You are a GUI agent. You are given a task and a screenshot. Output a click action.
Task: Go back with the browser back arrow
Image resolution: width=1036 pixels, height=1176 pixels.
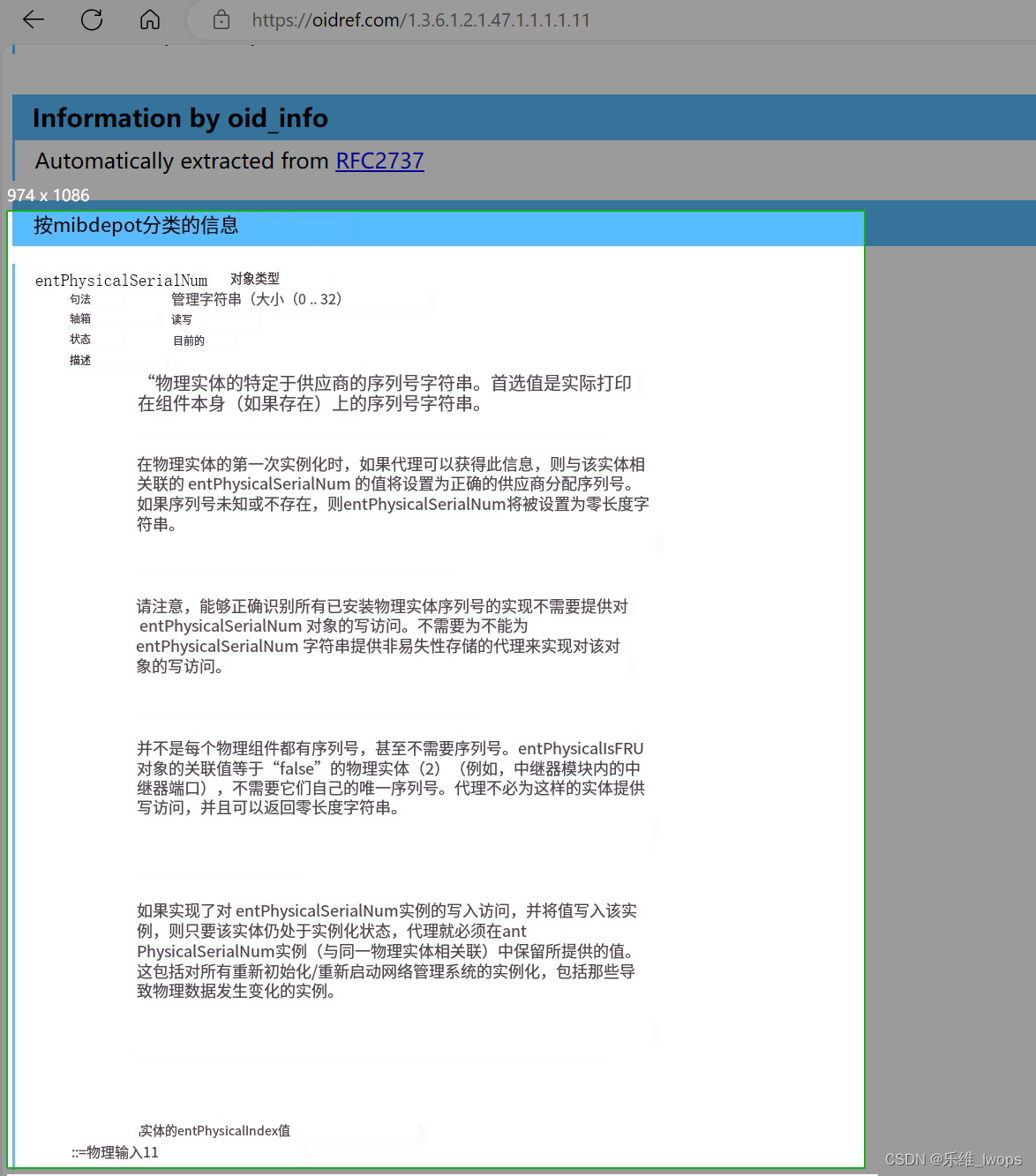click(x=34, y=19)
